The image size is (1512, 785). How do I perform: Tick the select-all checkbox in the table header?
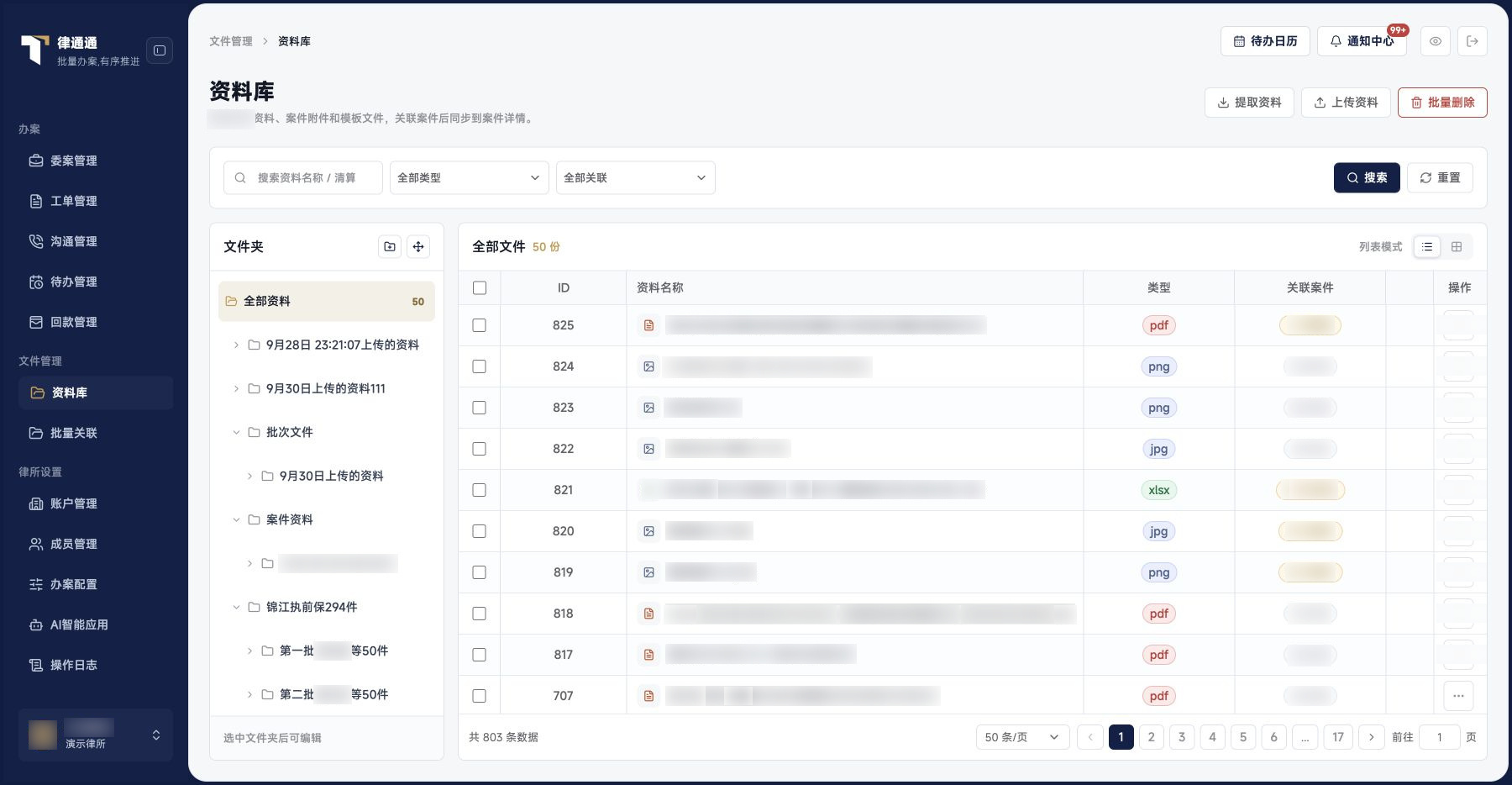[480, 287]
